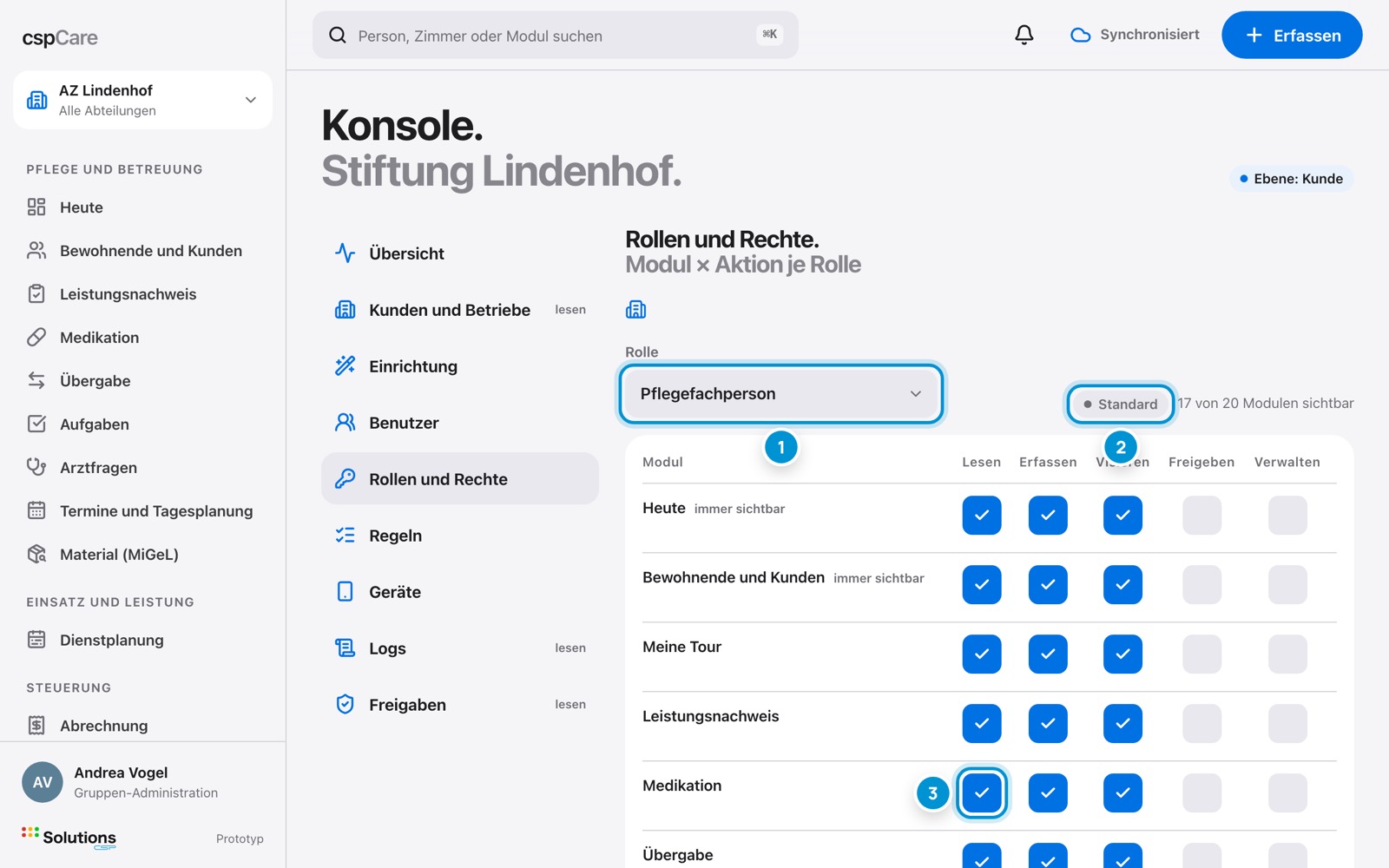
Task: Click the Übergabe arrows icon
Action: pos(36,380)
